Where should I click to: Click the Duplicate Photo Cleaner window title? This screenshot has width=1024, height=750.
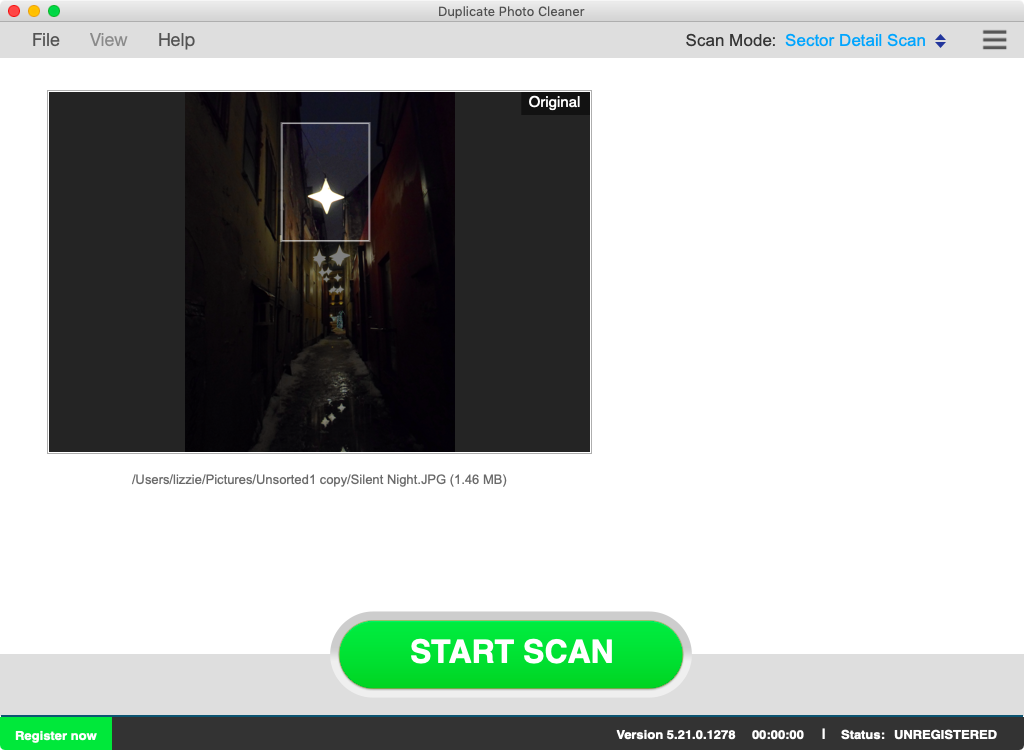pyautogui.click(x=511, y=11)
